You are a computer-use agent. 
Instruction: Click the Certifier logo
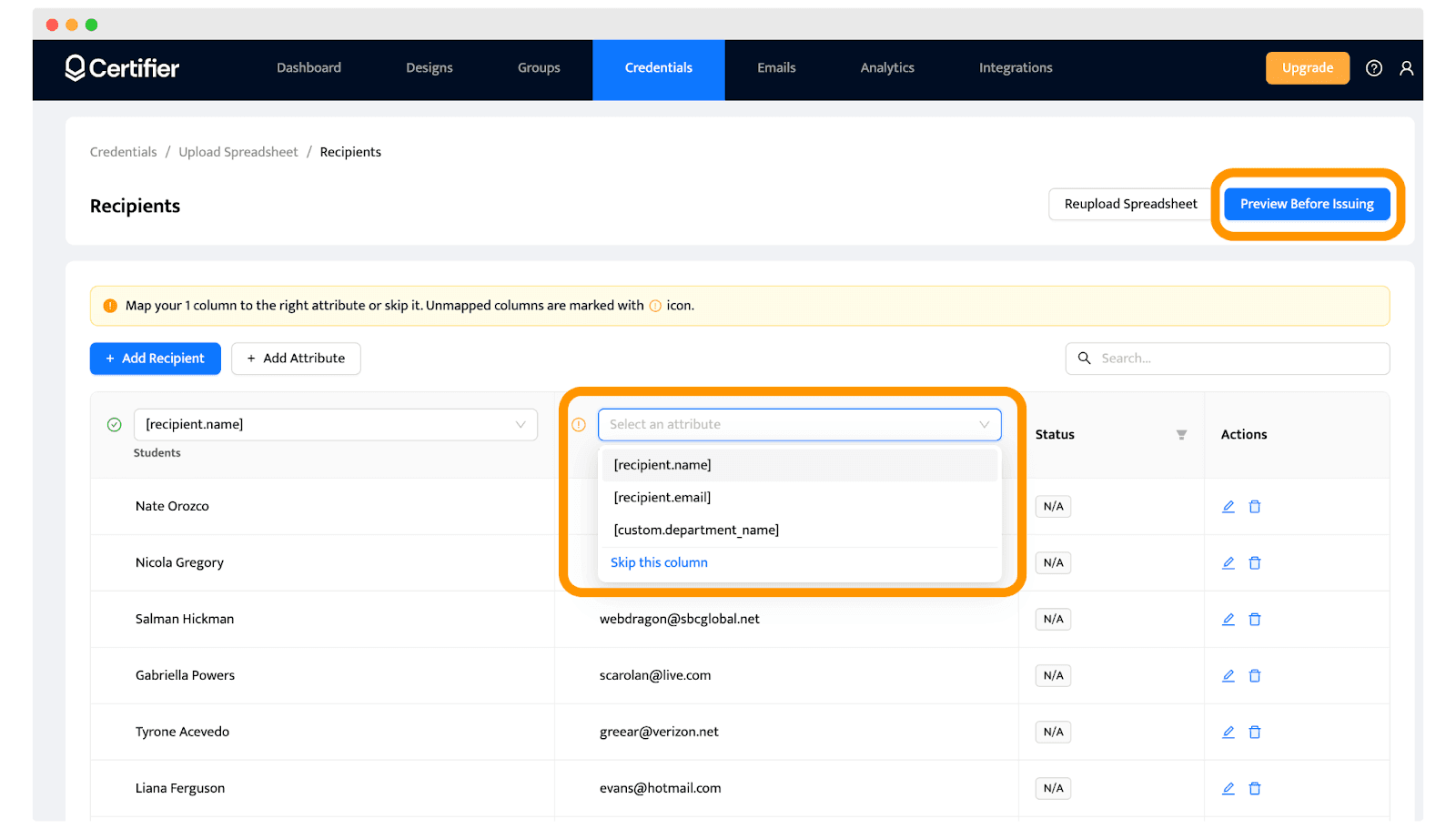pyautogui.click(x=122, y=68)
